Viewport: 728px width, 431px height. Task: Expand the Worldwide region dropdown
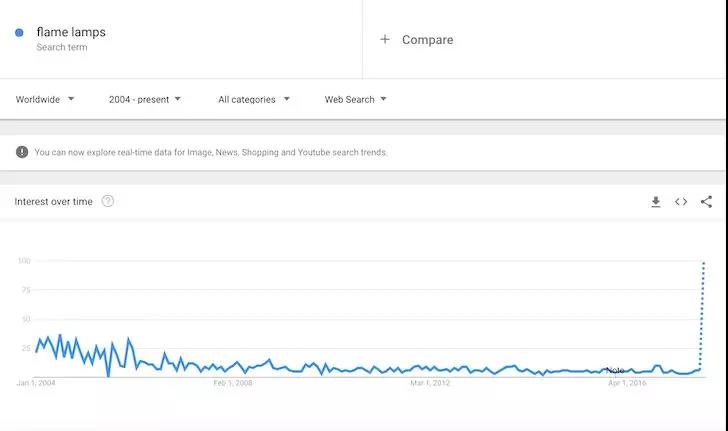(x=45, y=99)
